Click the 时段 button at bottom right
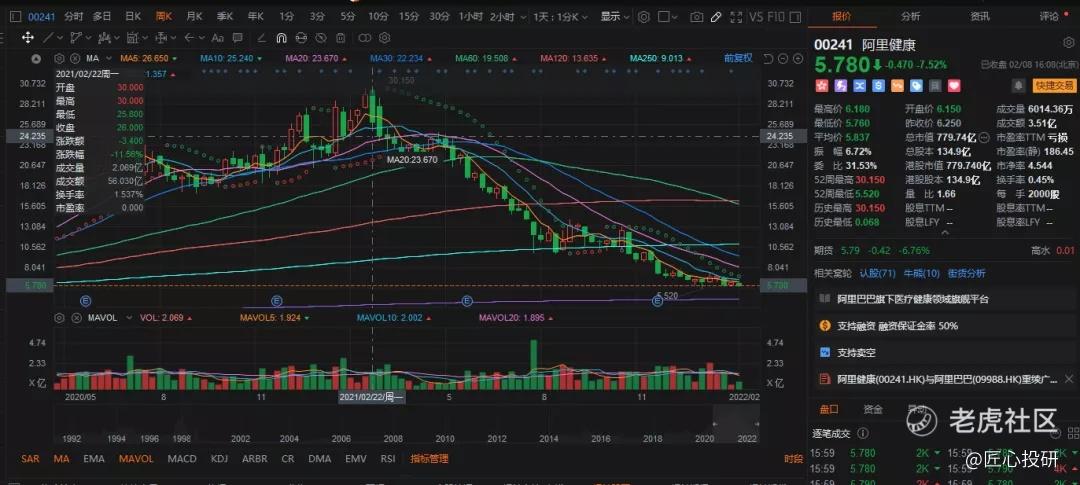 tap(793, 458)
